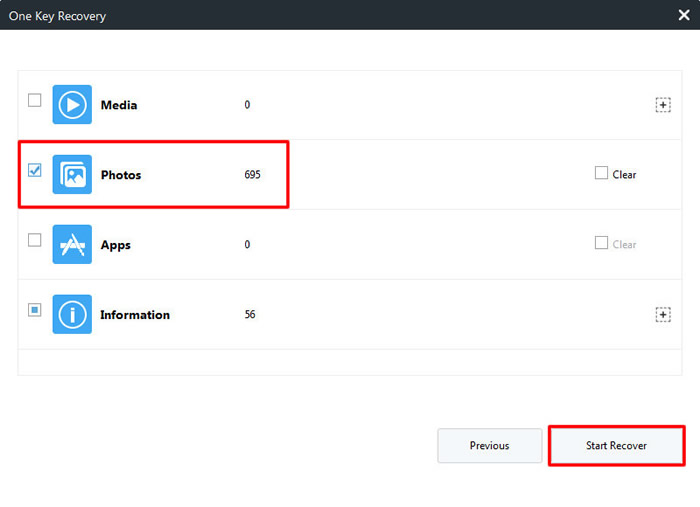Expand the Media category details

[663, 105]
